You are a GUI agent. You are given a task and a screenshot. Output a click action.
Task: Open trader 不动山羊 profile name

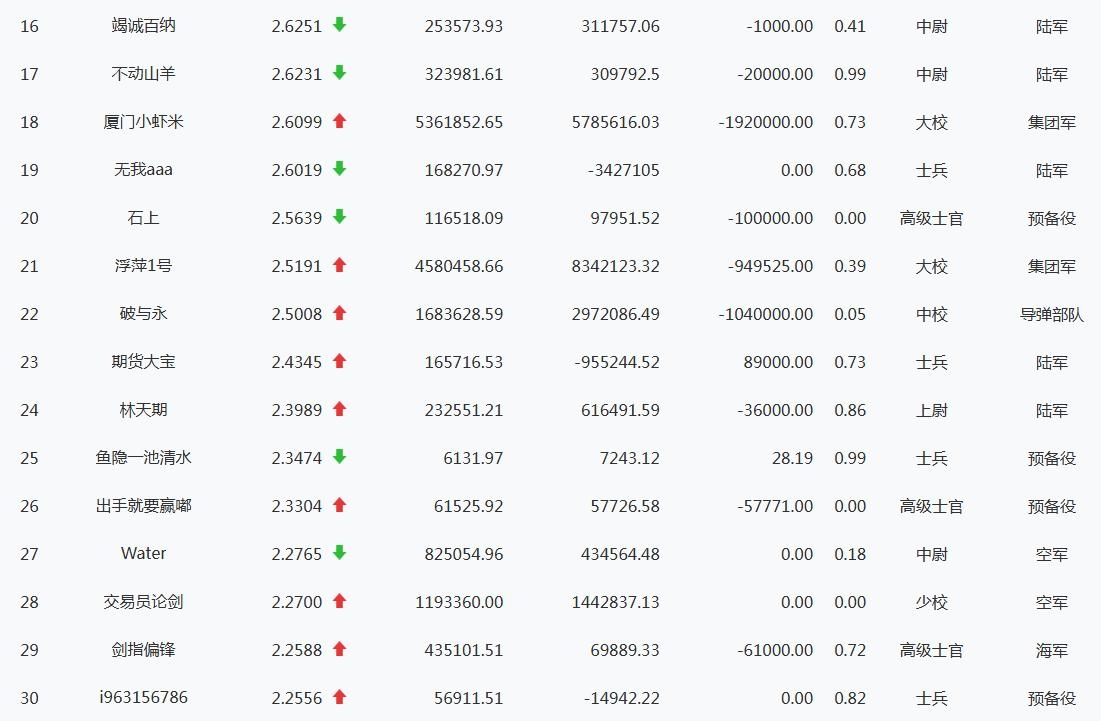click(x=143, y=74)
